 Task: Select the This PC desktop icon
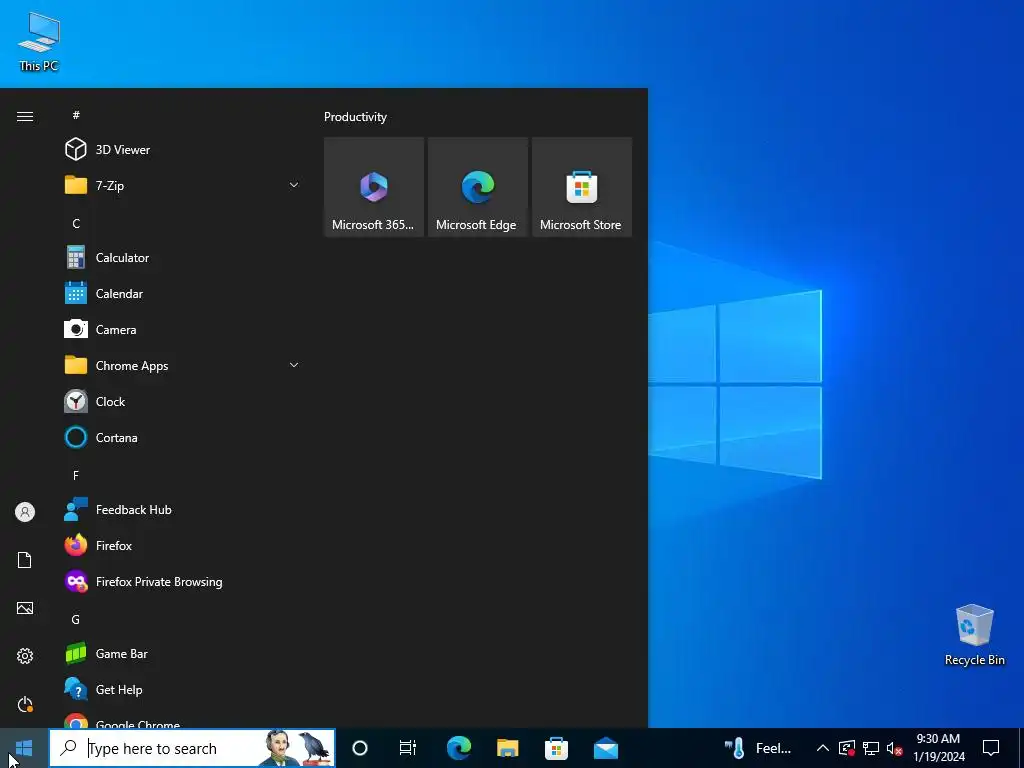click(x=39, y=40)
